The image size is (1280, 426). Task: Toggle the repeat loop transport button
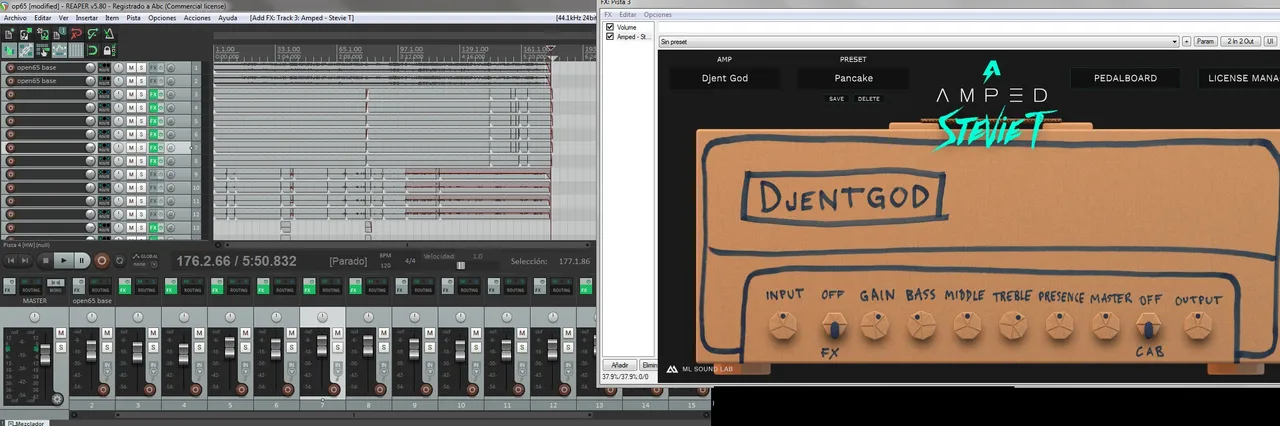(119, 260)
